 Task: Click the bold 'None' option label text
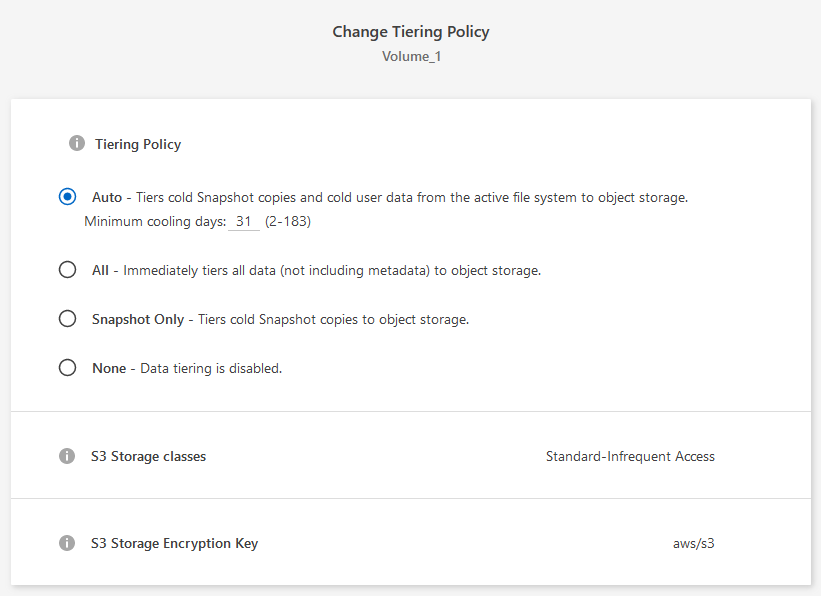[x=109, y=368]
